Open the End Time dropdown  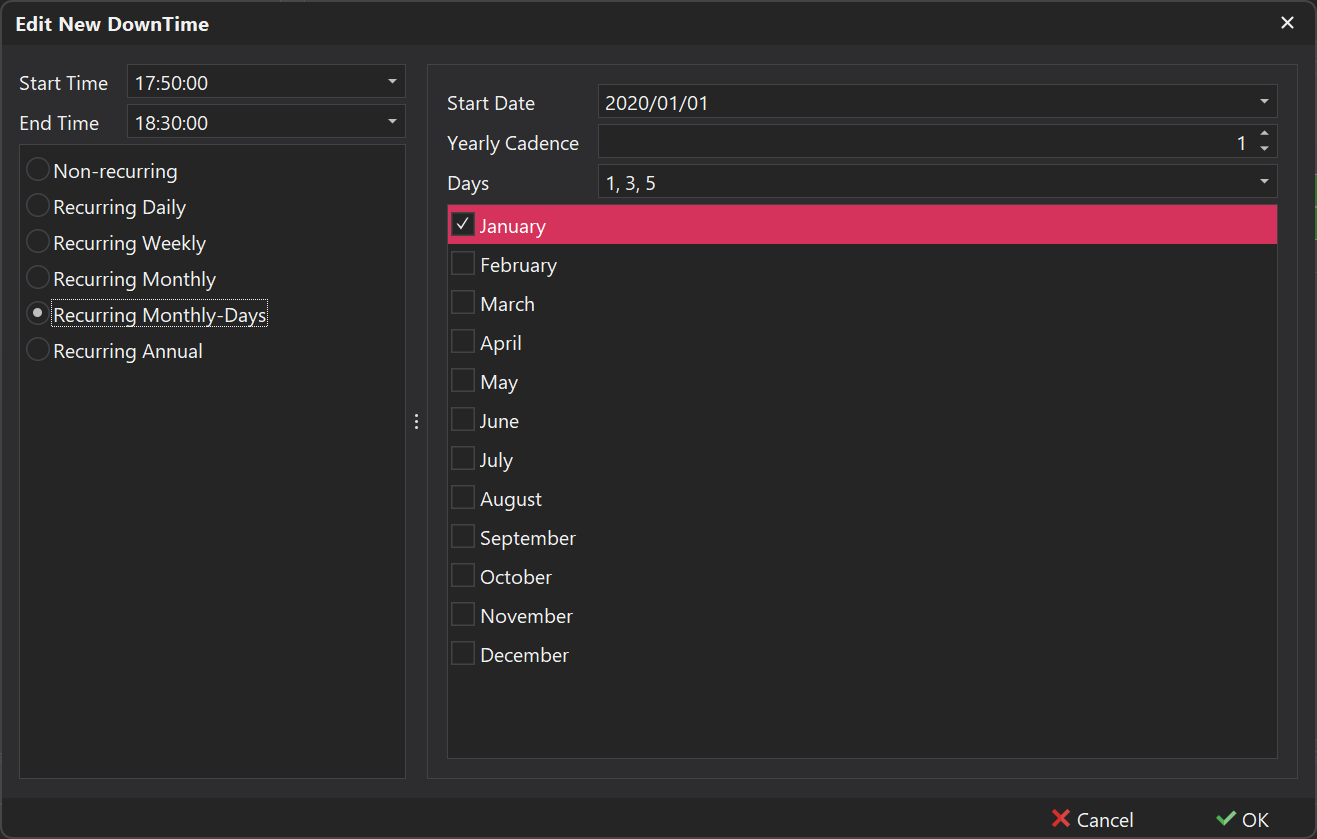(394, 121)
